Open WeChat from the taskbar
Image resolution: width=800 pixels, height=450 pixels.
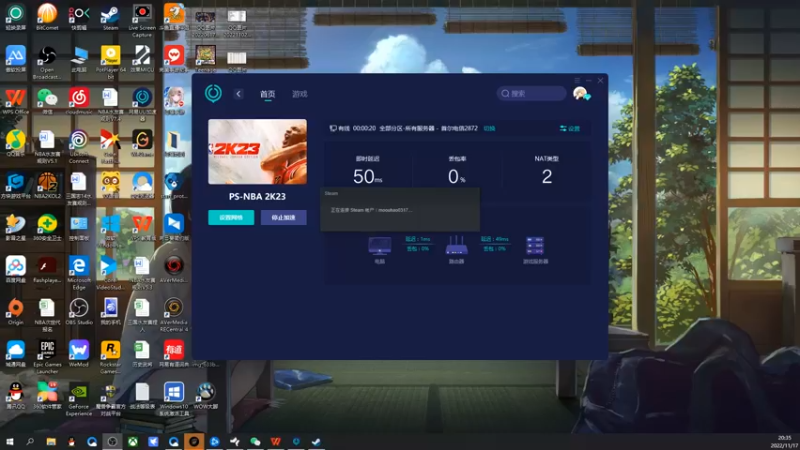click(x=255, y=441)
